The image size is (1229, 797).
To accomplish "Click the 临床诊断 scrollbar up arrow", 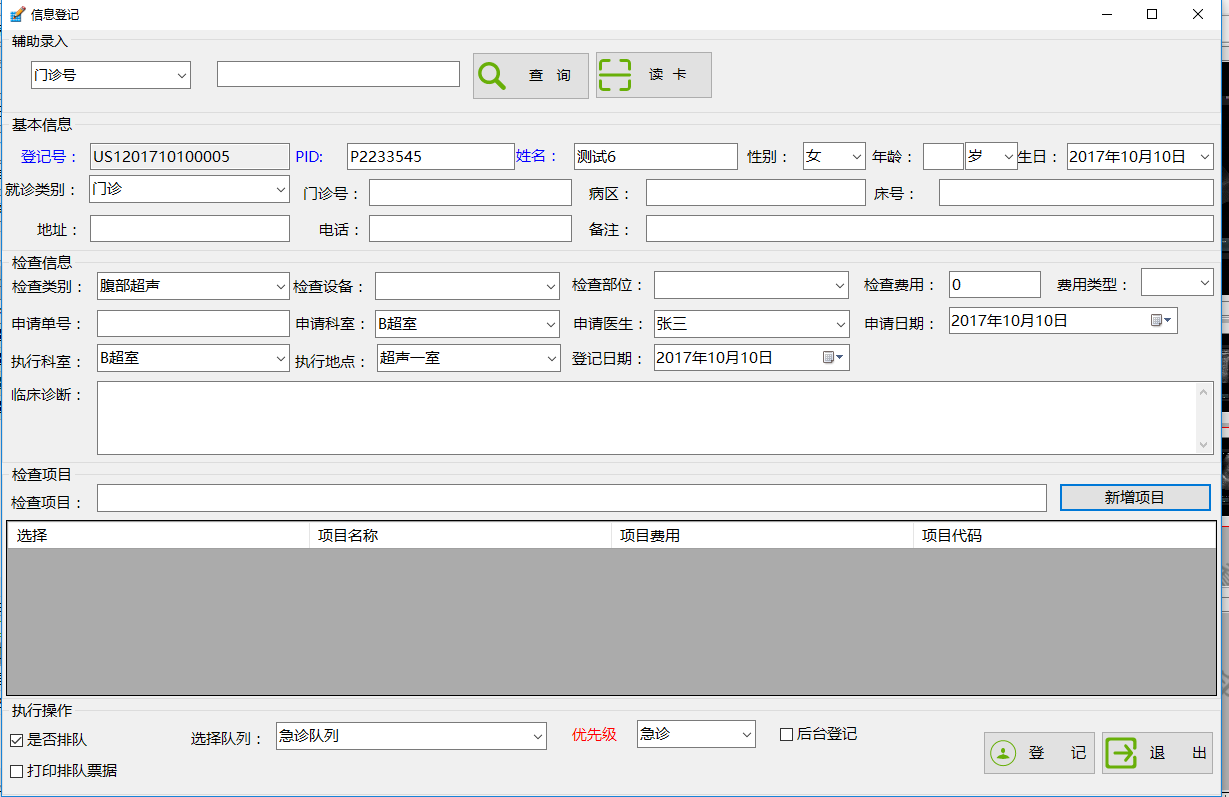I will (x=1204, y=391).
